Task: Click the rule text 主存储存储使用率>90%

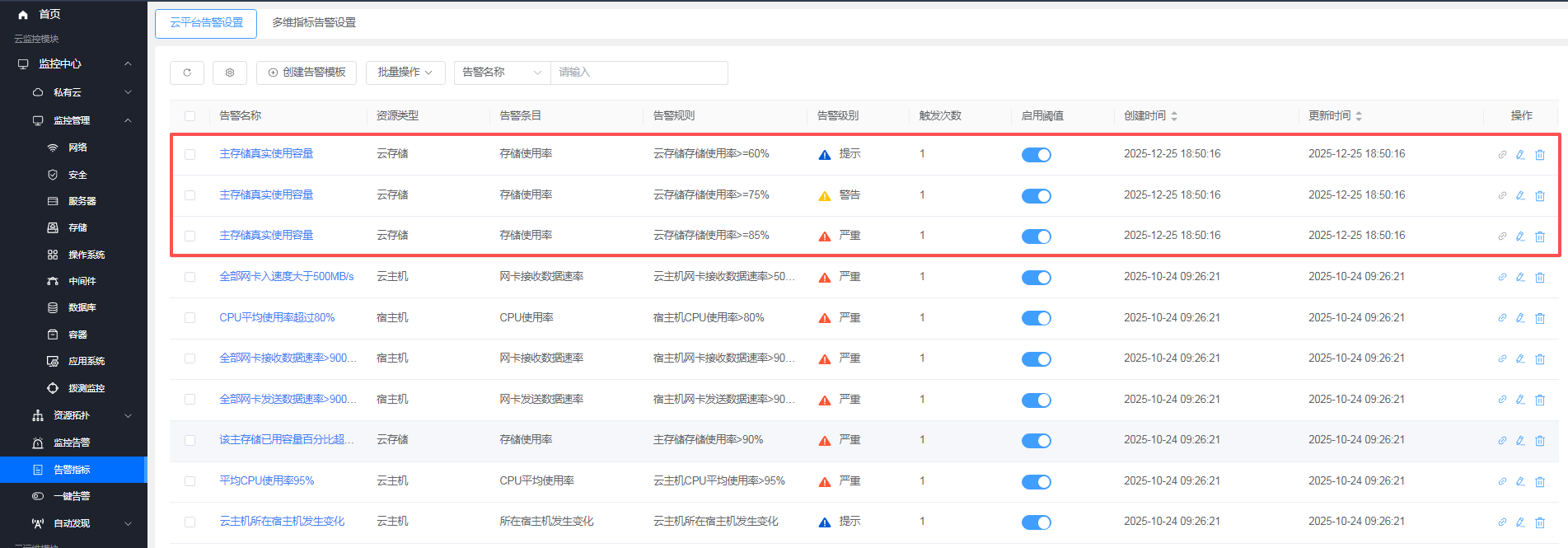Action: [709, 440]
